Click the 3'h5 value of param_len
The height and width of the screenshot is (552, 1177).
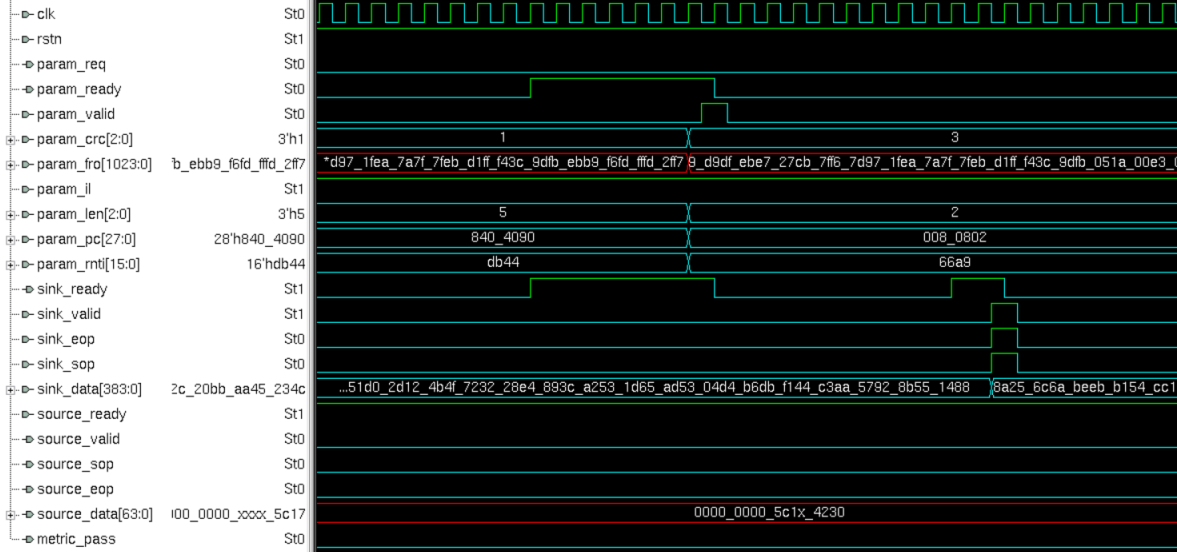(291, 215)
